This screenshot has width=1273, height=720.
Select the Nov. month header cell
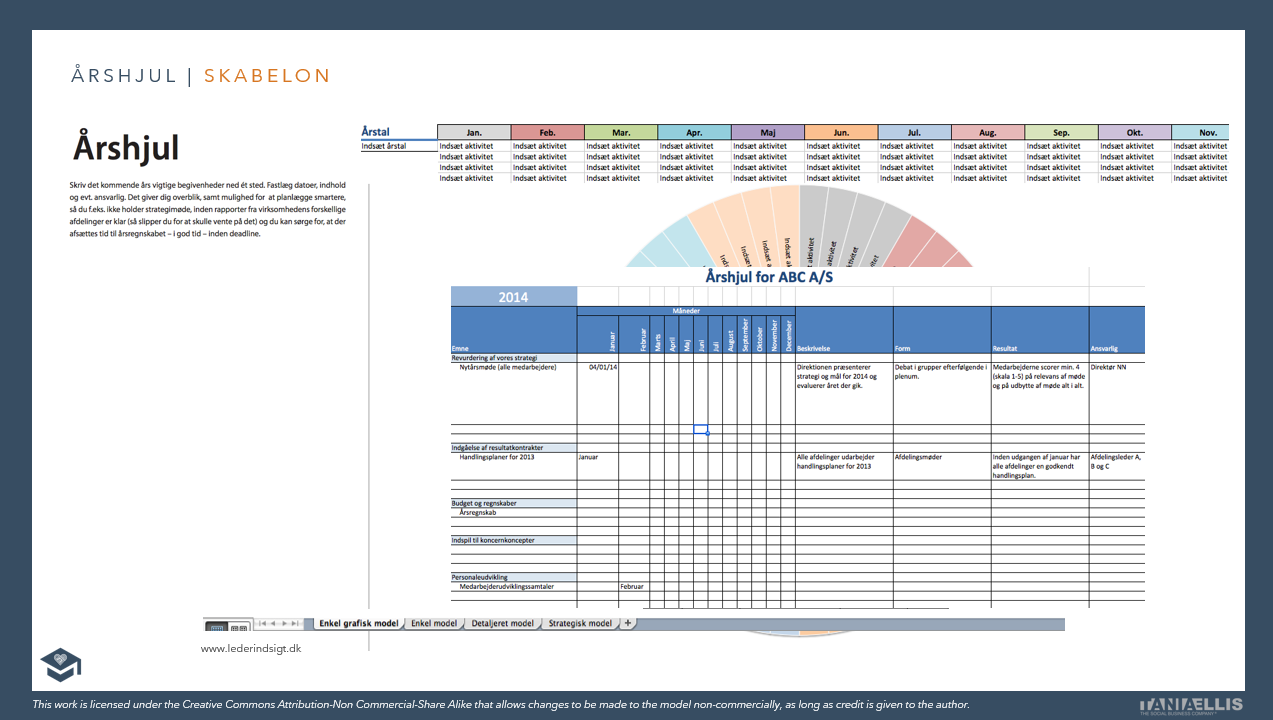click(1200, 132)
